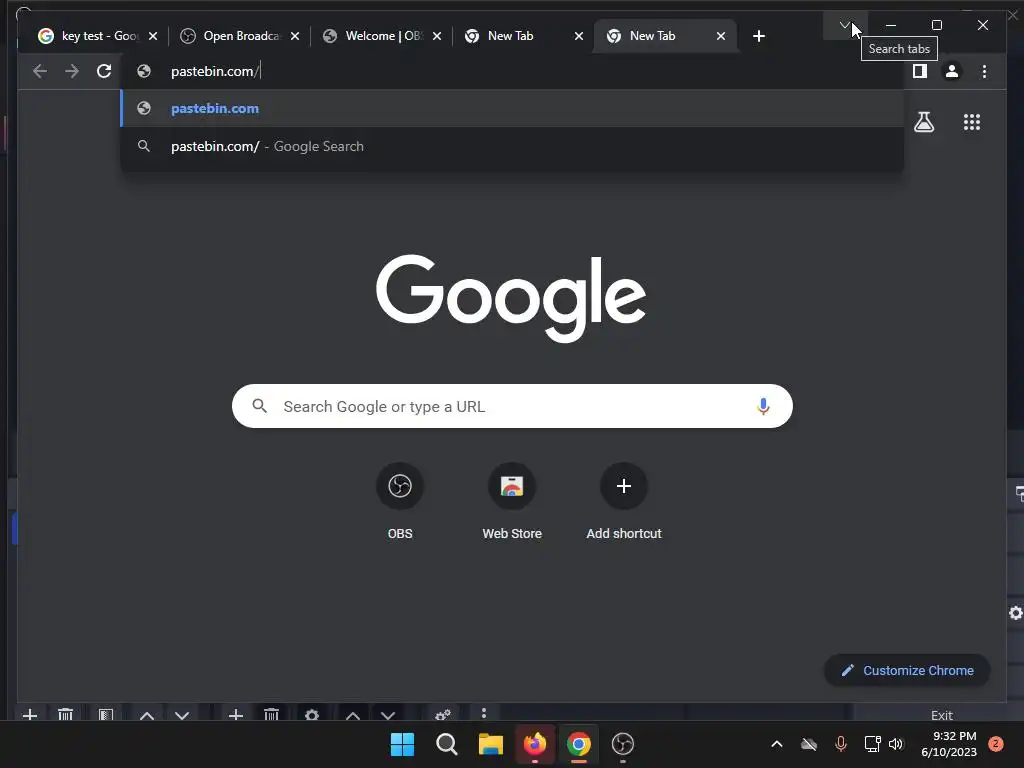Show hidden system tray icons
1024x768 pixels.
[x=776, y=744]
